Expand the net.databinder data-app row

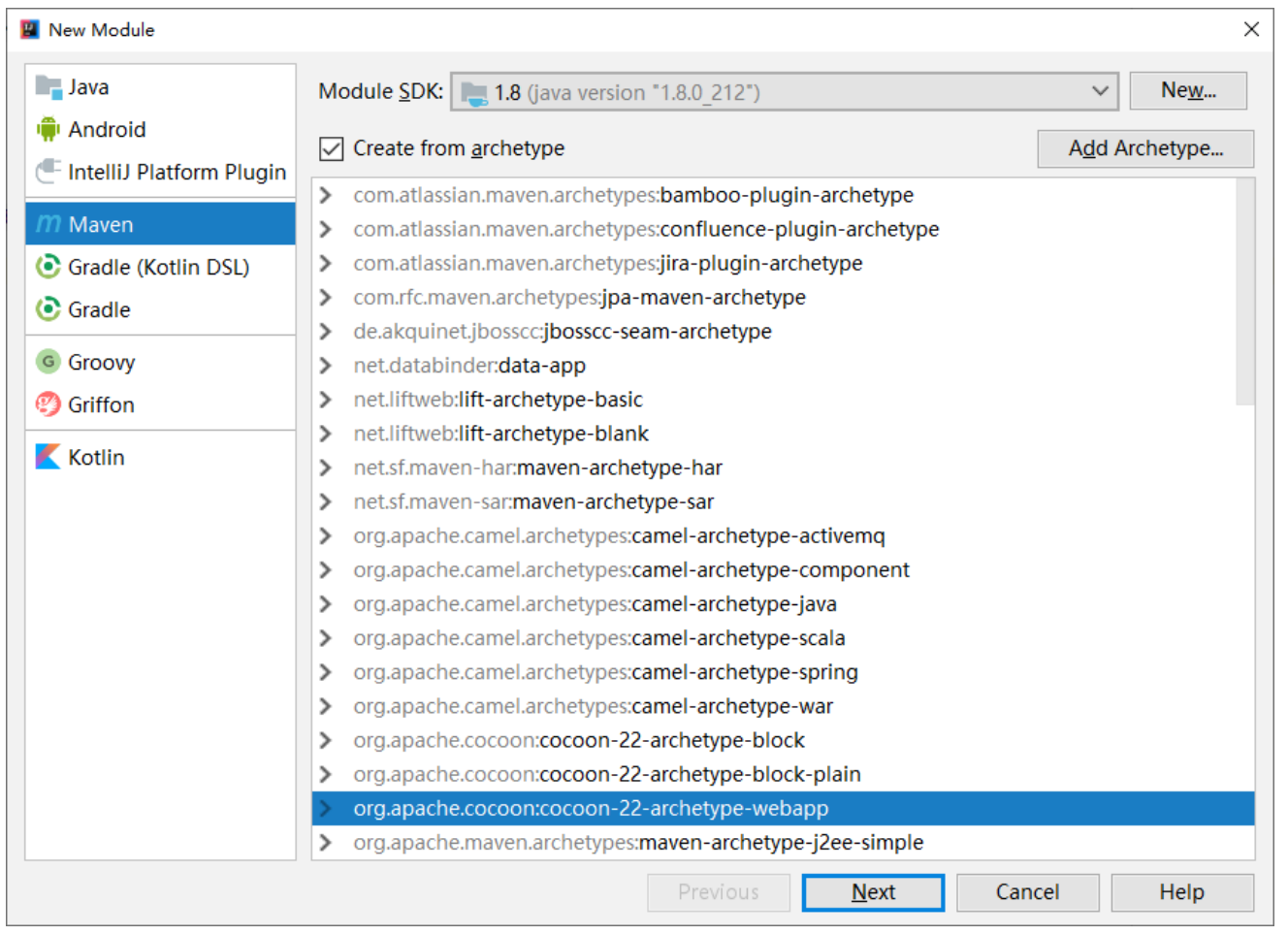click(x=326, y=366)
